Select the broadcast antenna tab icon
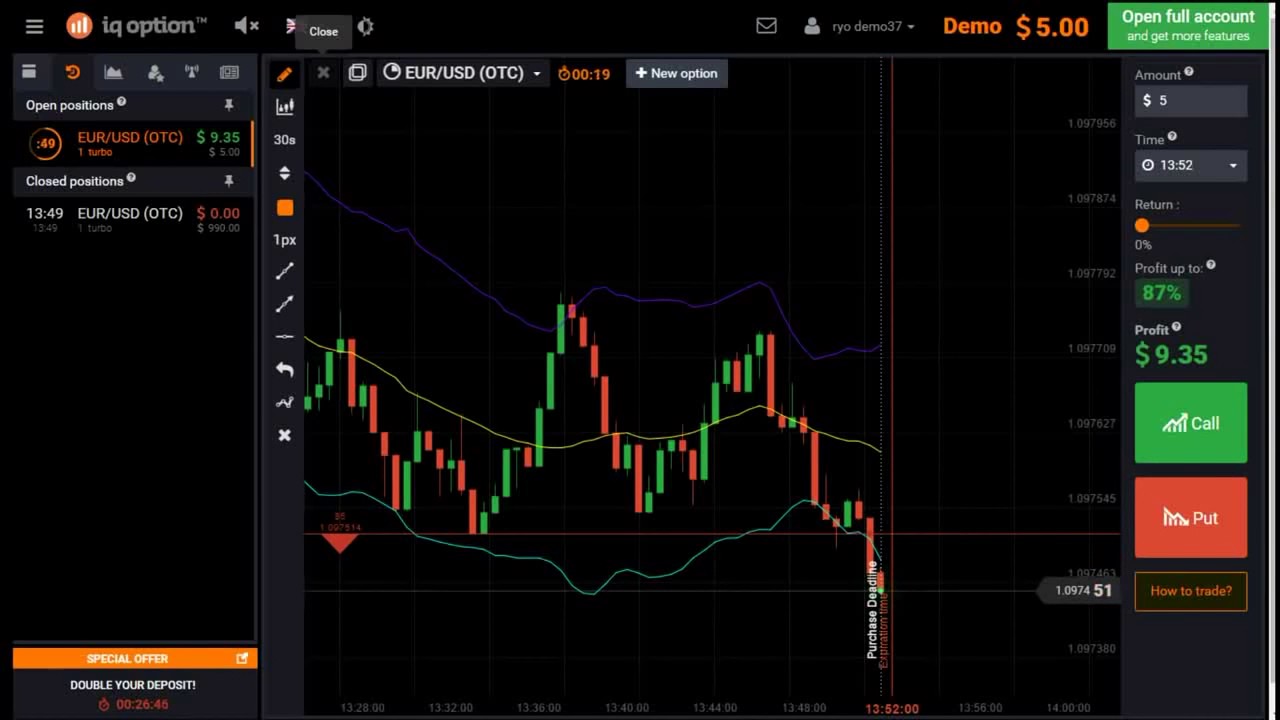 192,72
